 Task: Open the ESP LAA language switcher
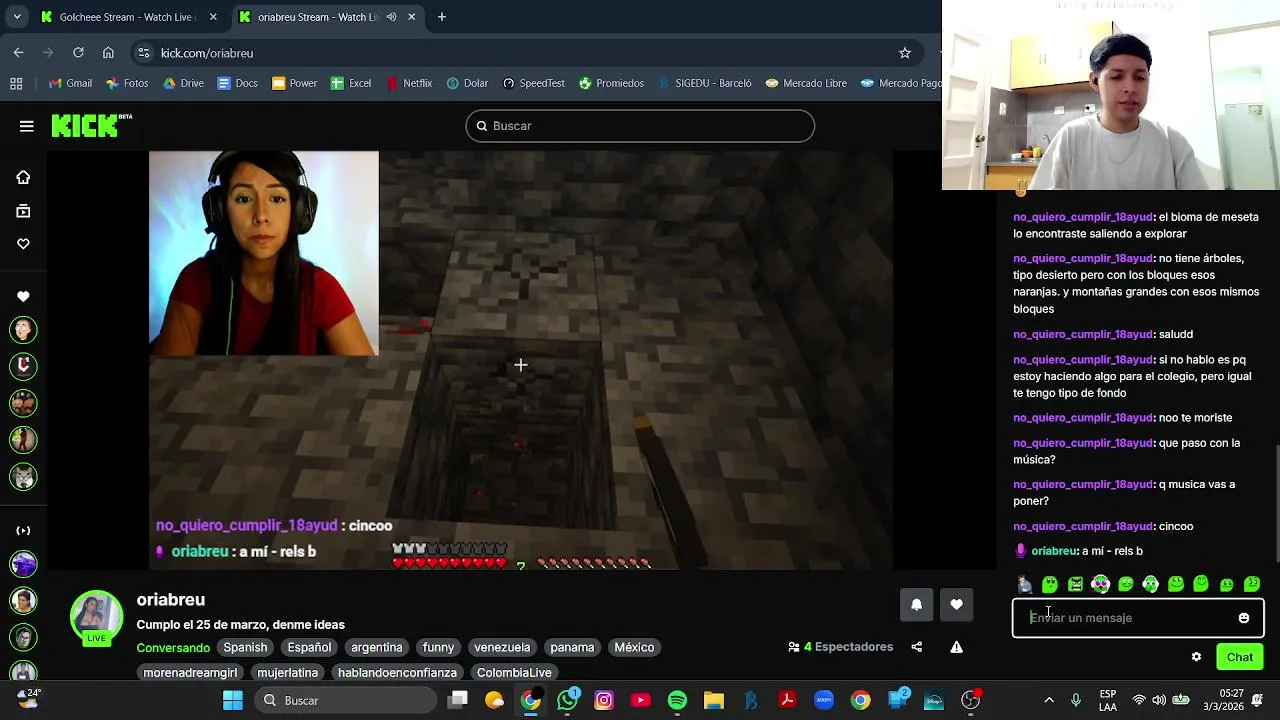point(1108,700)
